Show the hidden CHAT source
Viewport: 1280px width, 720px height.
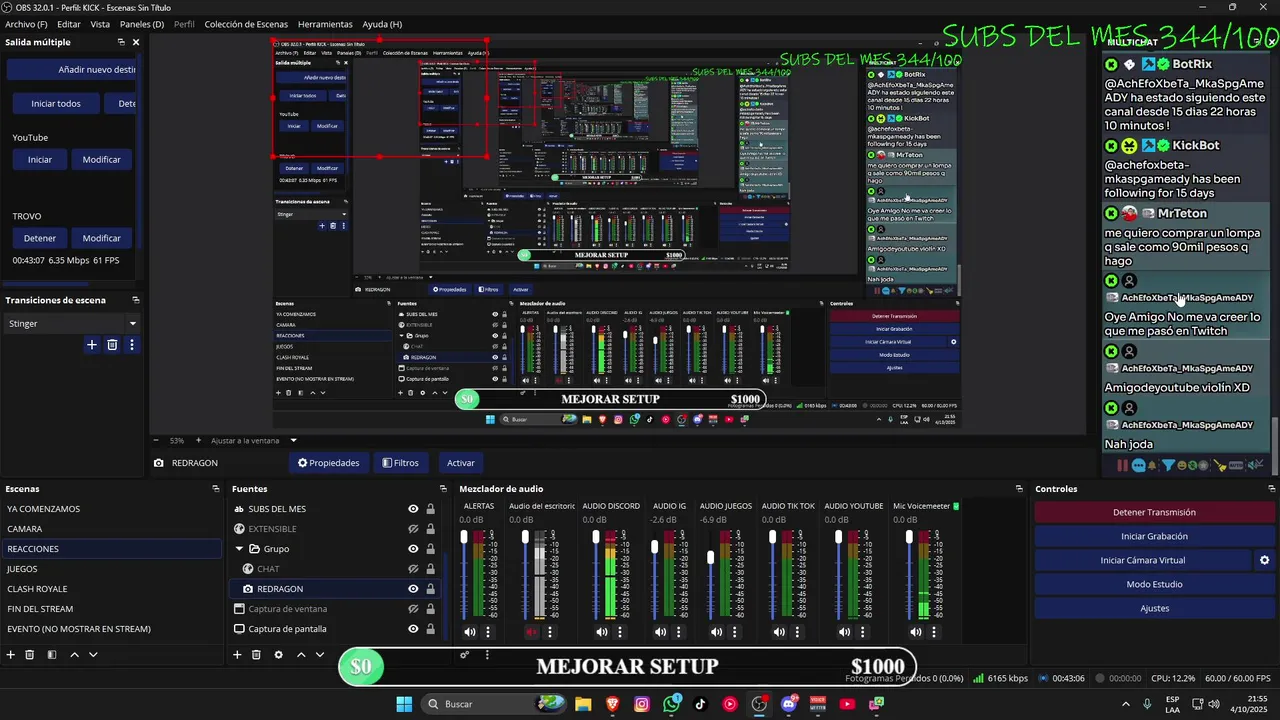coord(413,569)
